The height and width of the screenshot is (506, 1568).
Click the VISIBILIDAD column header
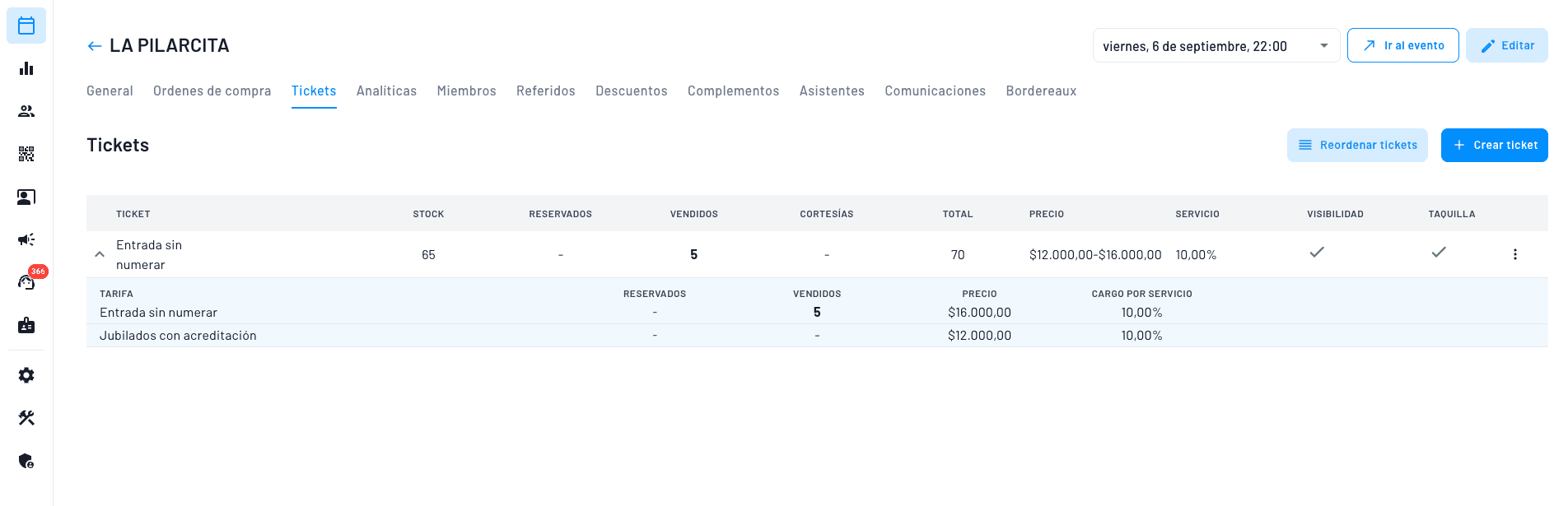tap(1335, 214)
